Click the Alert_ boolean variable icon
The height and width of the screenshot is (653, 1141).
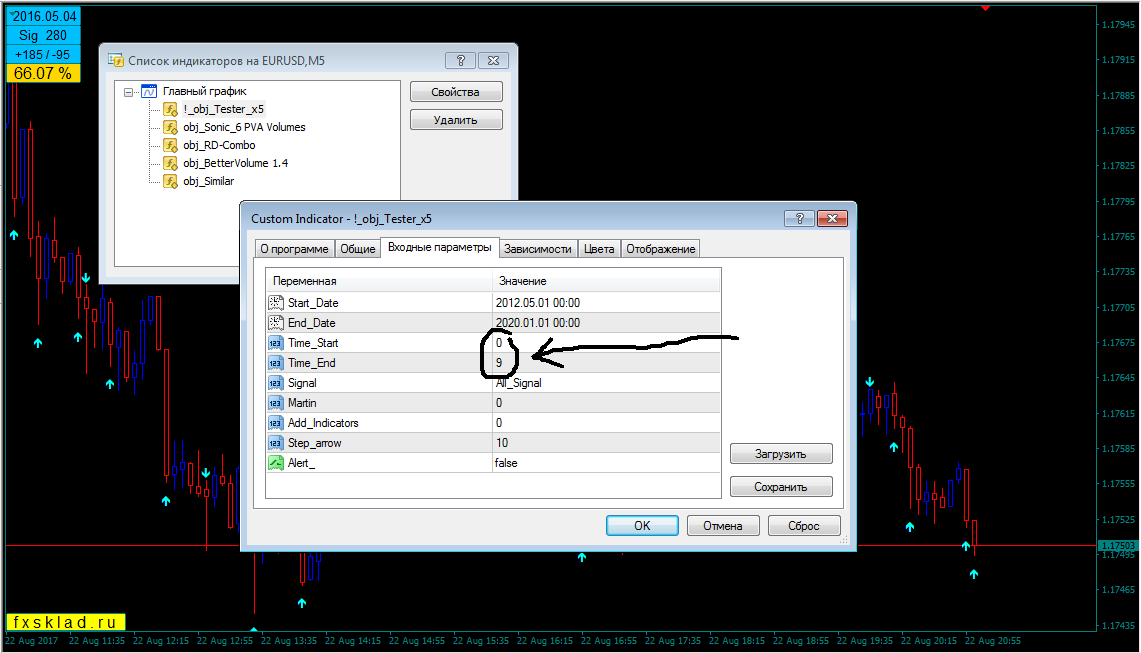coord(276,463)
